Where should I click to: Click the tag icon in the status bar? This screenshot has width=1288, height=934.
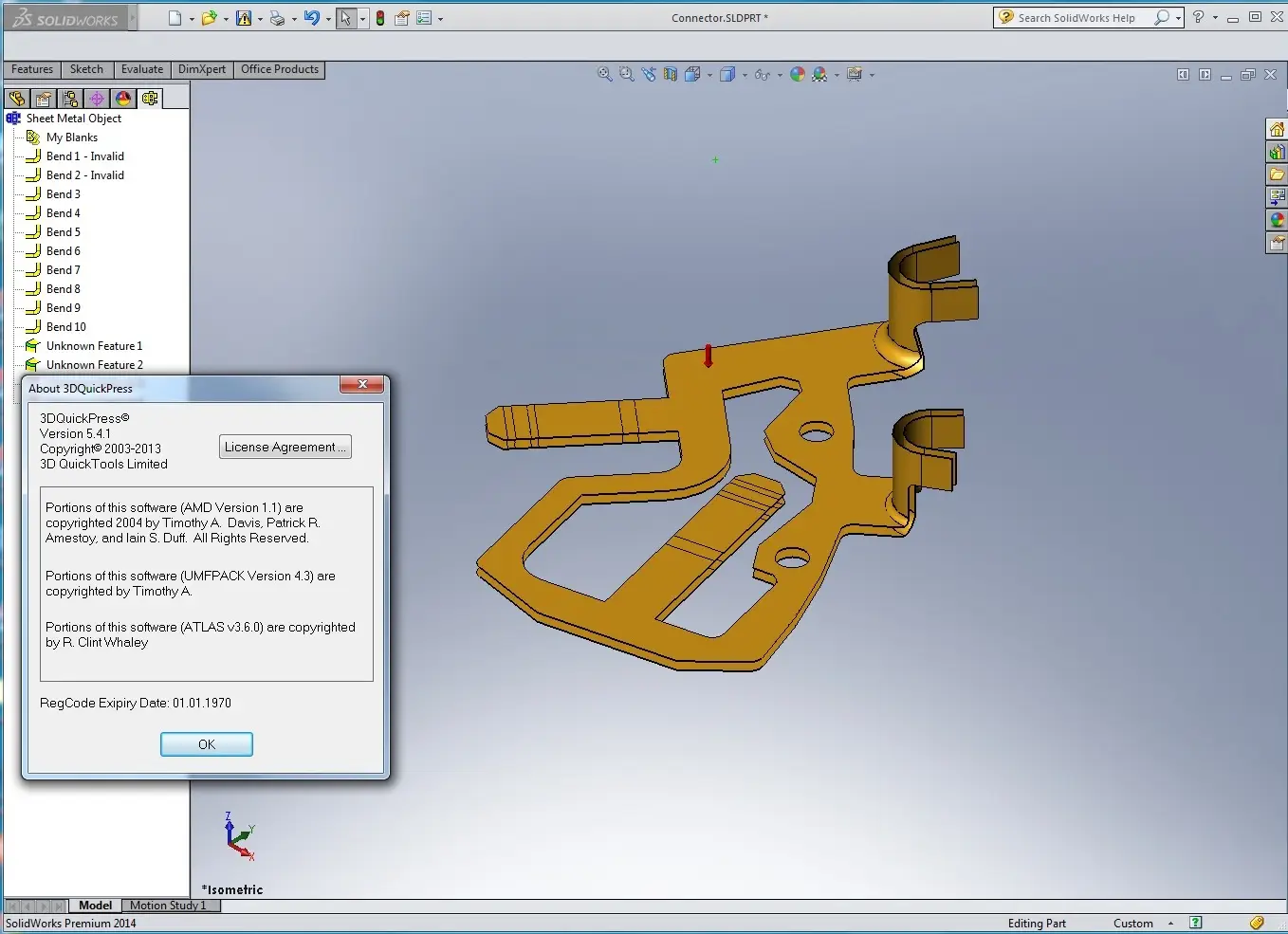point(1257,923)
